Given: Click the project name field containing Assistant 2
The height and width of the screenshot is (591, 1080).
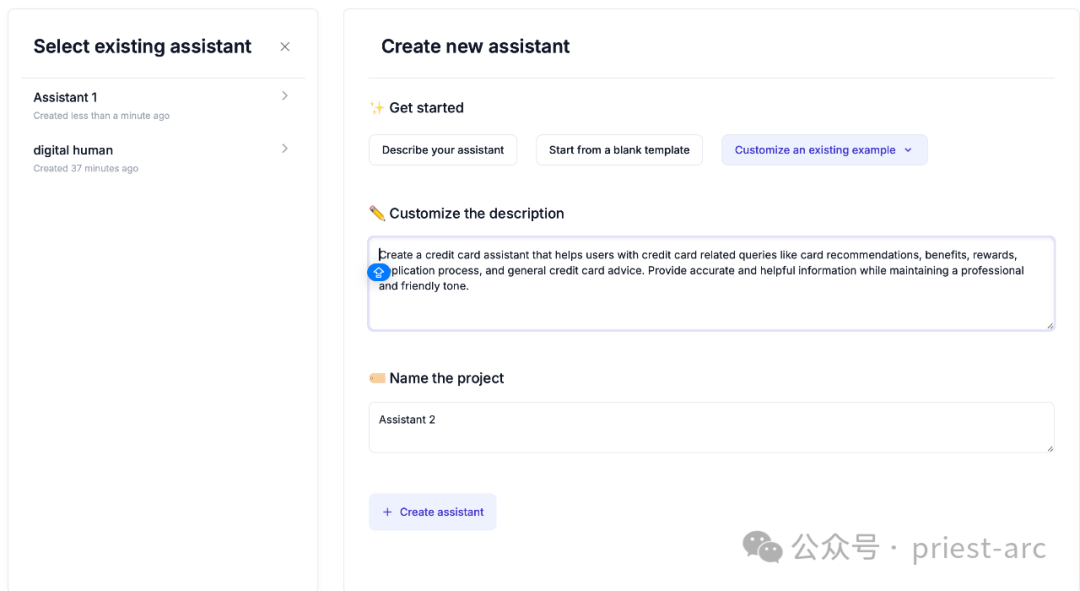Looking at the screenshot, I should coord(710,427).
